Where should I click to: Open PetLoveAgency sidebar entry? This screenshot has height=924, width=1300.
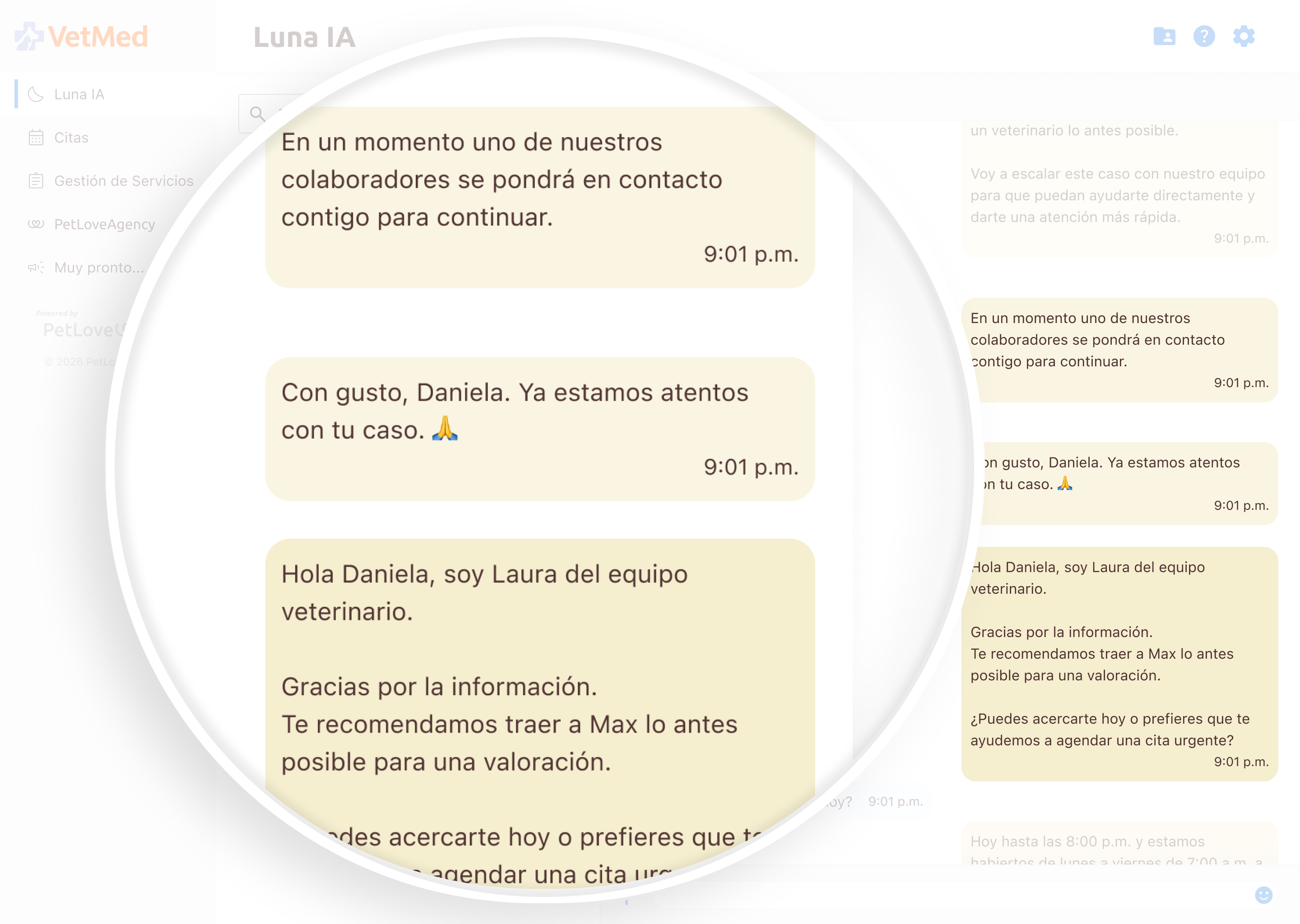click(x=108, y=224)
